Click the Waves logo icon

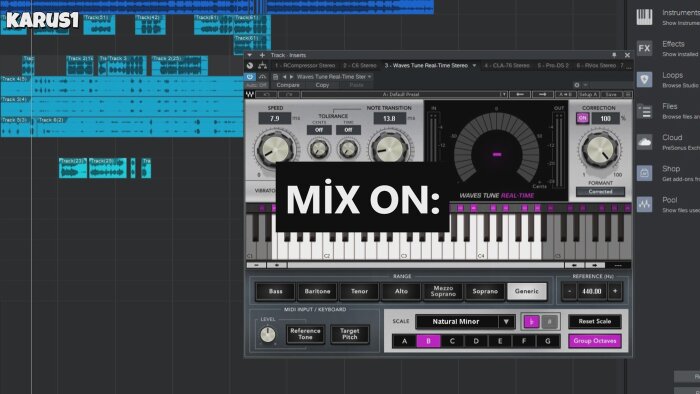250,94
